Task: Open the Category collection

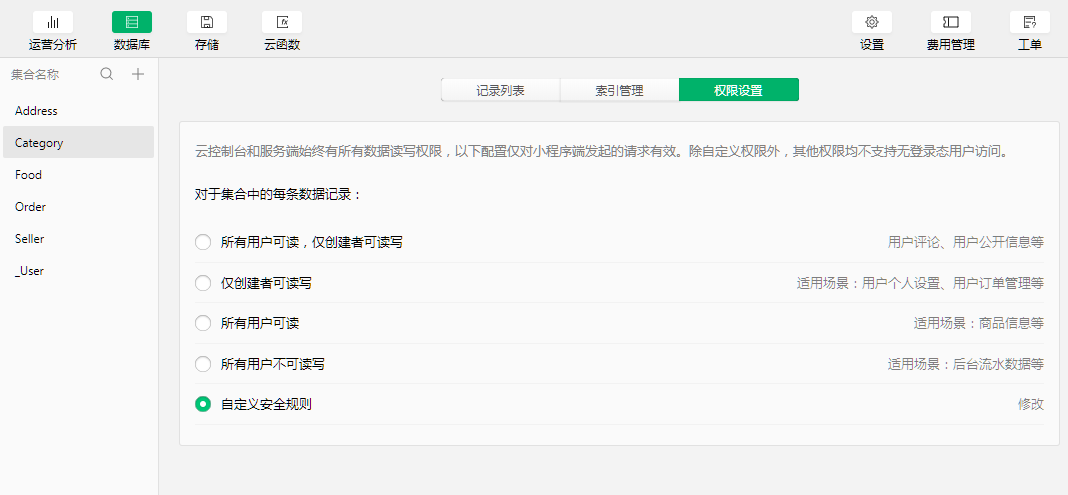Action: (78, 142)
